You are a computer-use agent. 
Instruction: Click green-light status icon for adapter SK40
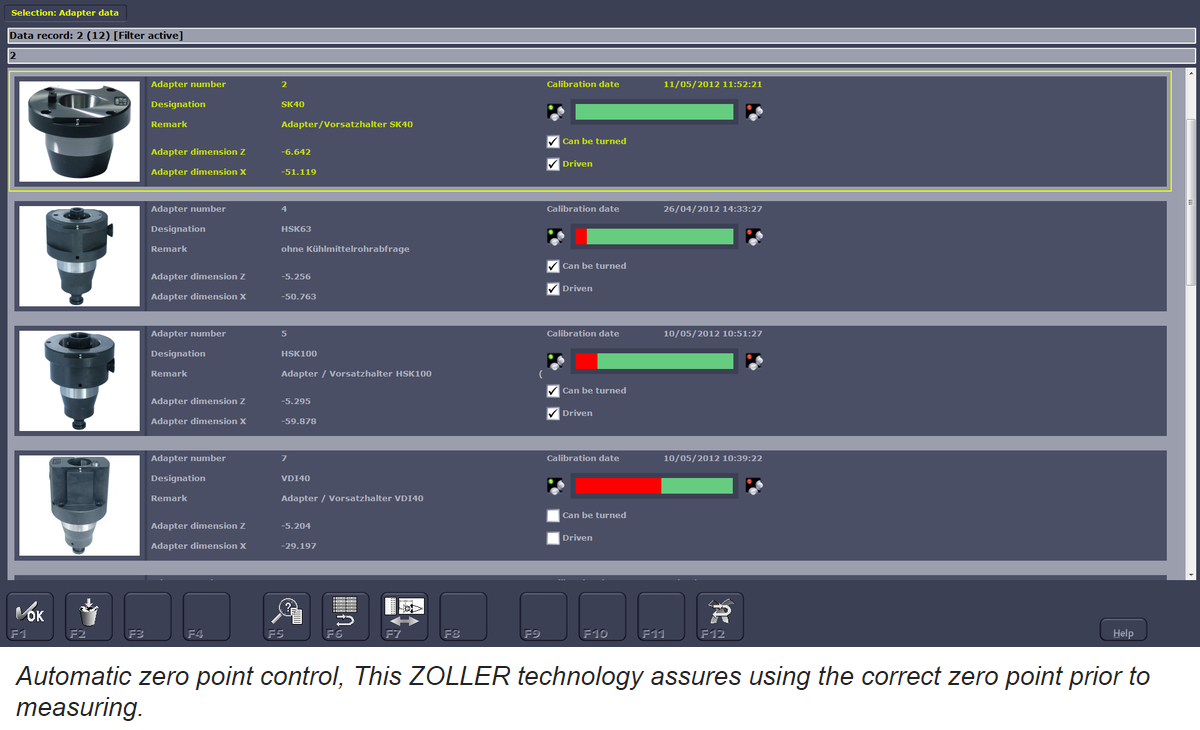pyautogui.click(x=556, y=112)
